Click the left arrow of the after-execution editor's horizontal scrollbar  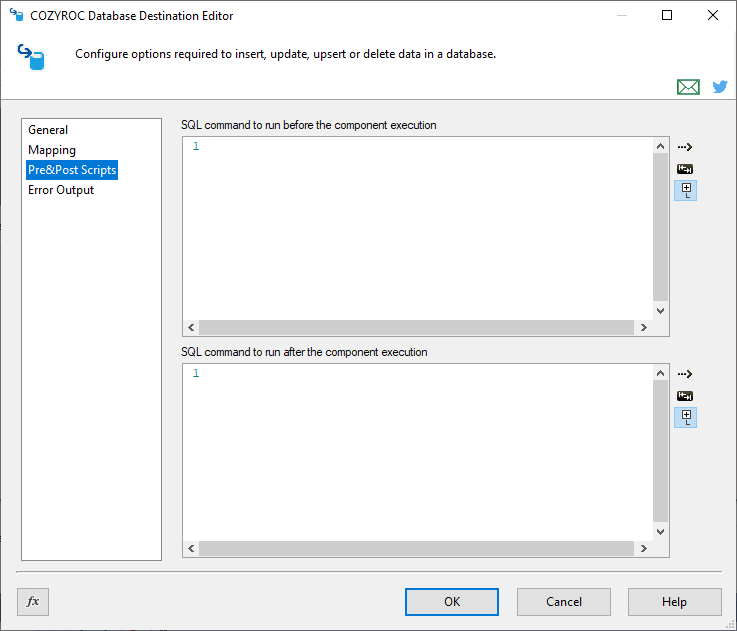[191, 548]
